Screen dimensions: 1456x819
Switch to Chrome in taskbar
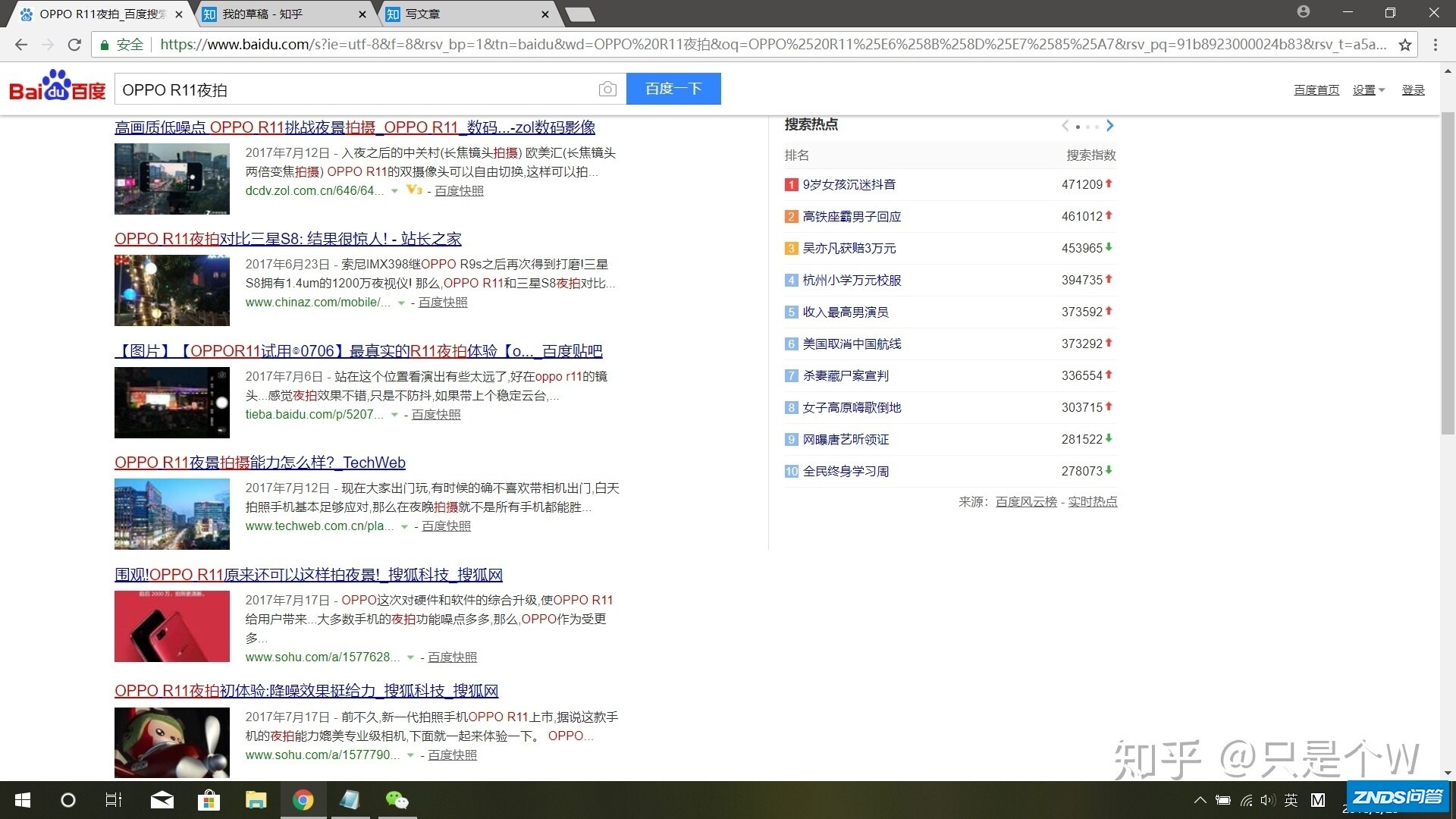pos(303,800)
